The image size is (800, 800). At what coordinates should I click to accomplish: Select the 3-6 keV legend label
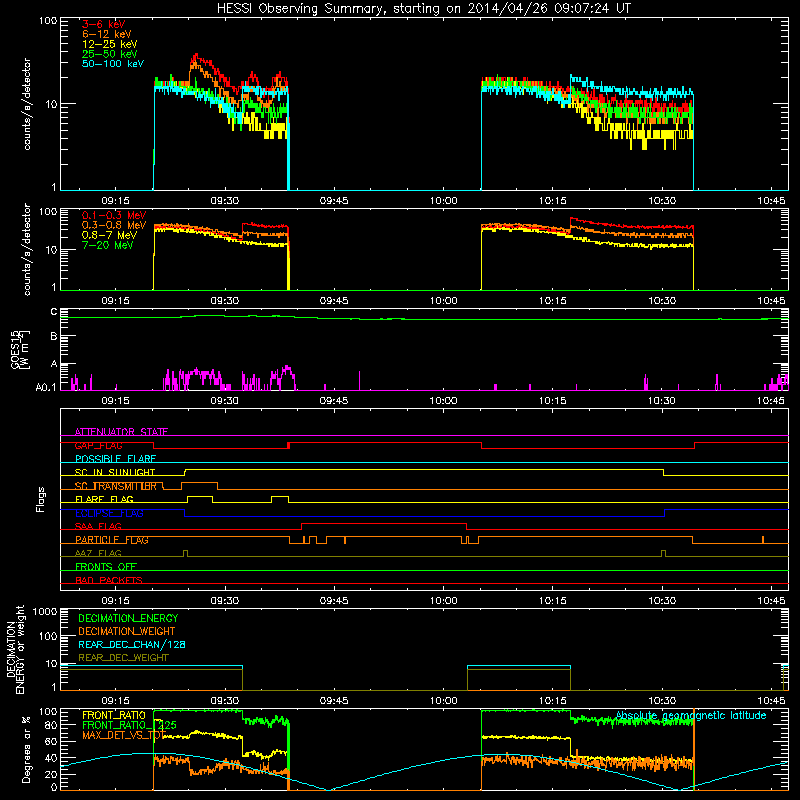tap(104, 24)
